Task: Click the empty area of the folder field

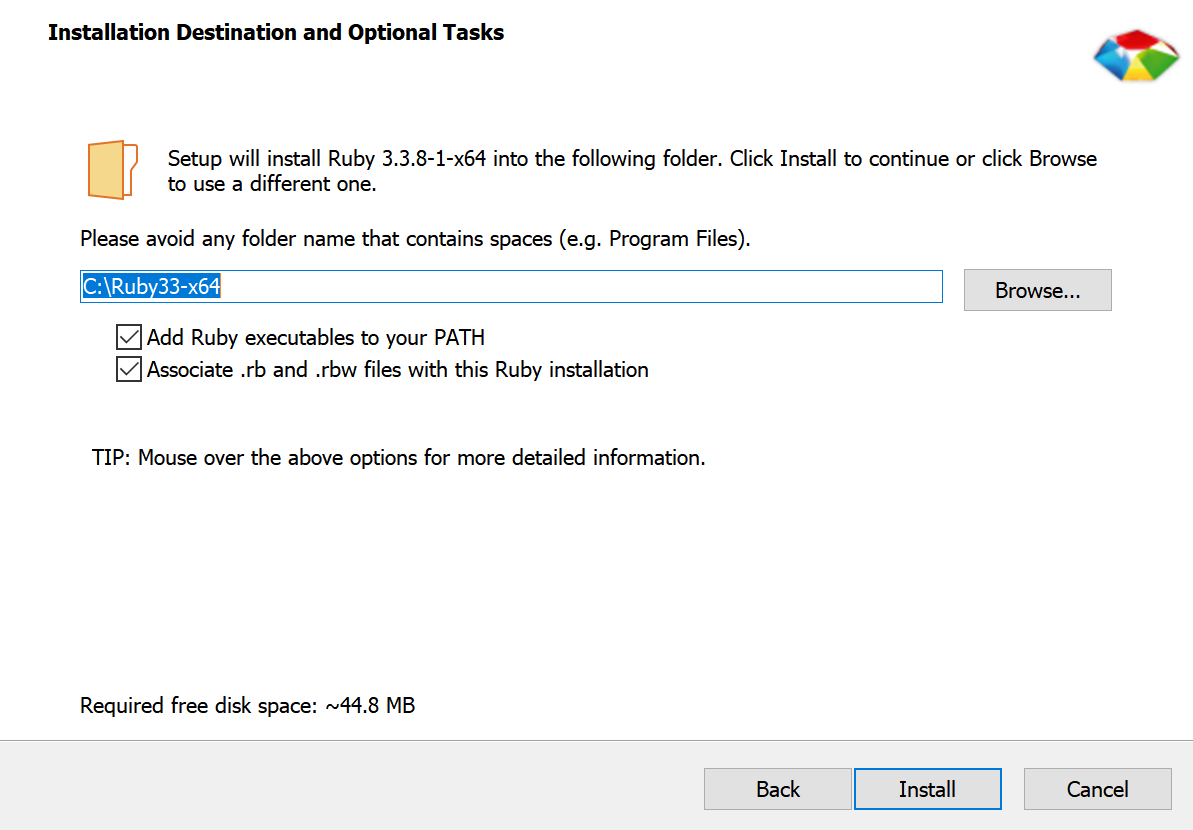Action: point(600,287)
